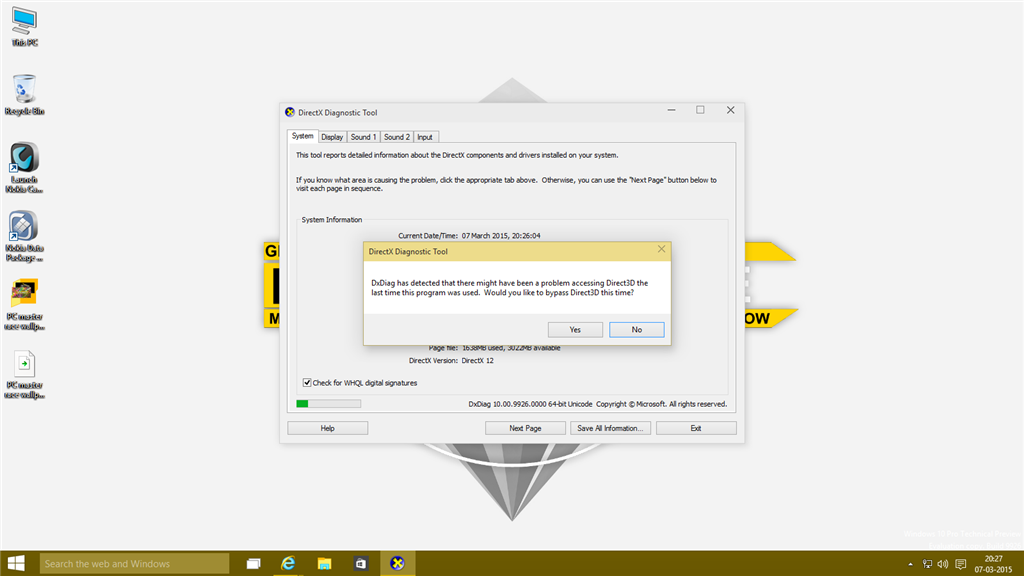
Task: Switch to the Sound 2 tab
Action: 396,137
